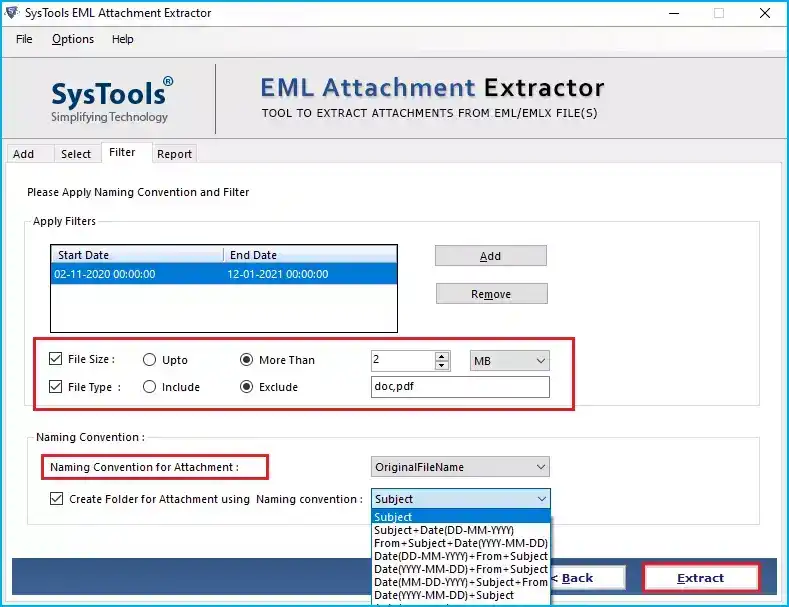789x607 pixels.
Task: Click the file size value field
Action: click(403, 360)
